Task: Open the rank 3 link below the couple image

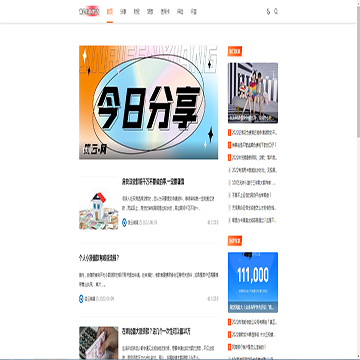Action: pyautogui.click(x=253, y=157)
